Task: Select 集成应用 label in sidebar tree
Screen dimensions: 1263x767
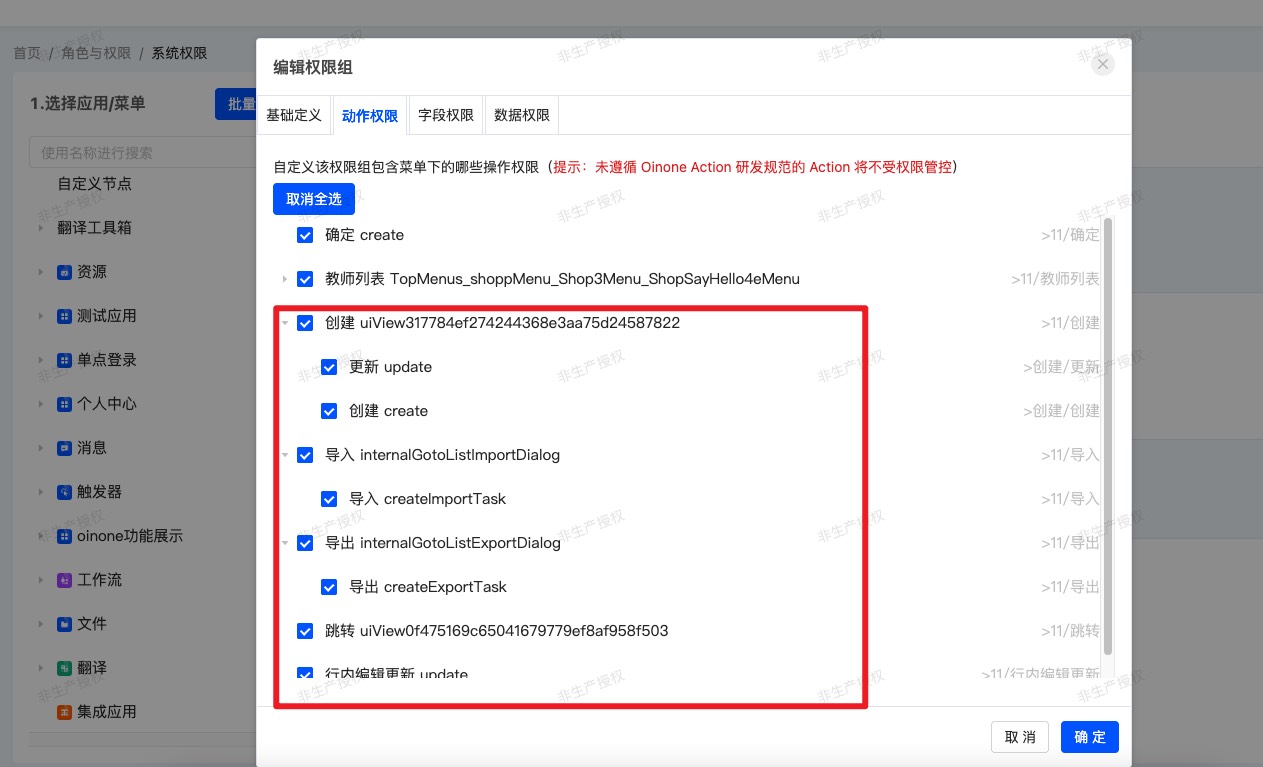Action: tap(106, 712)
